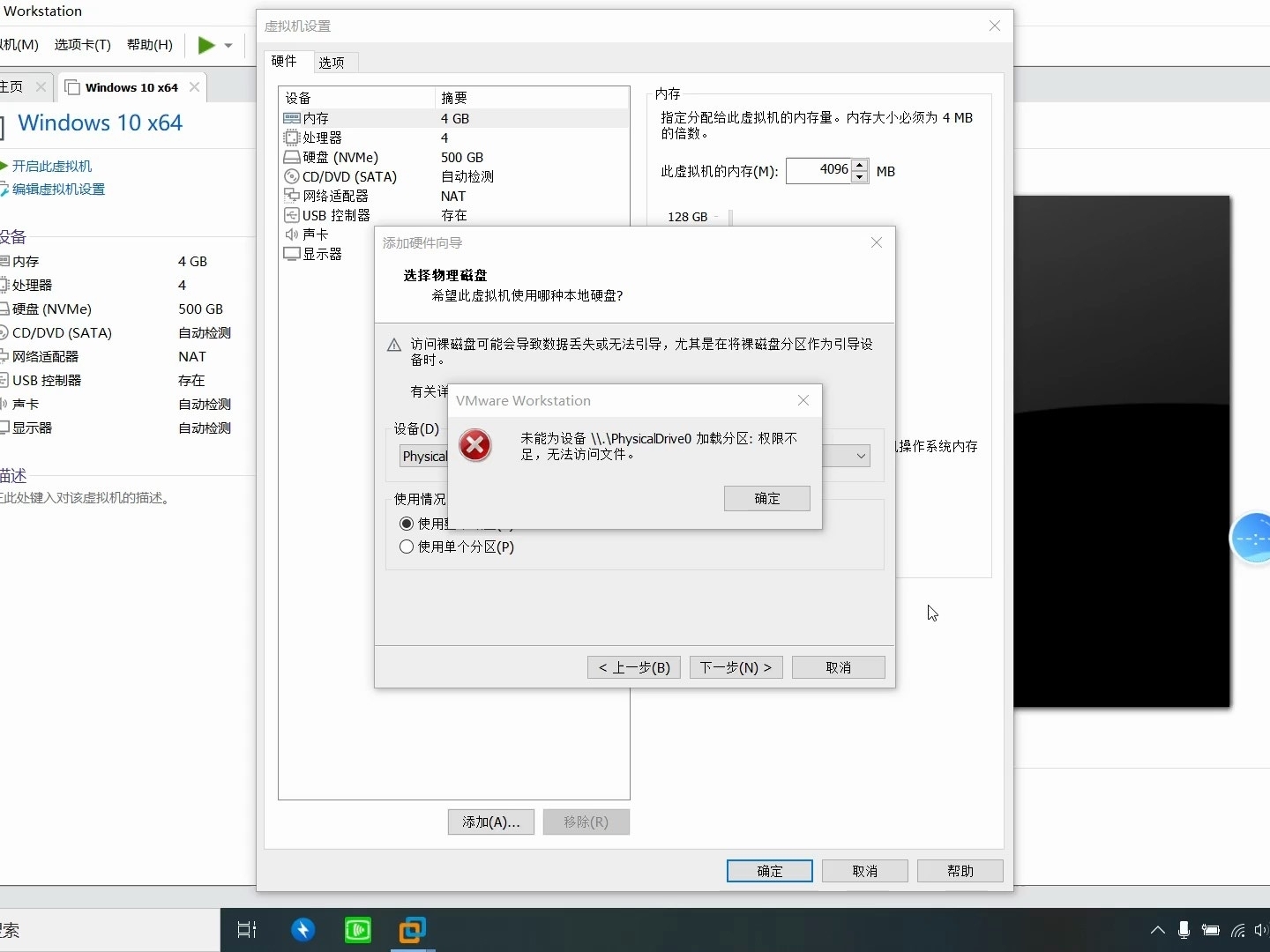1270x952 pixels.
Task: Close the 主页 home tab
Action: click(41, 86)
